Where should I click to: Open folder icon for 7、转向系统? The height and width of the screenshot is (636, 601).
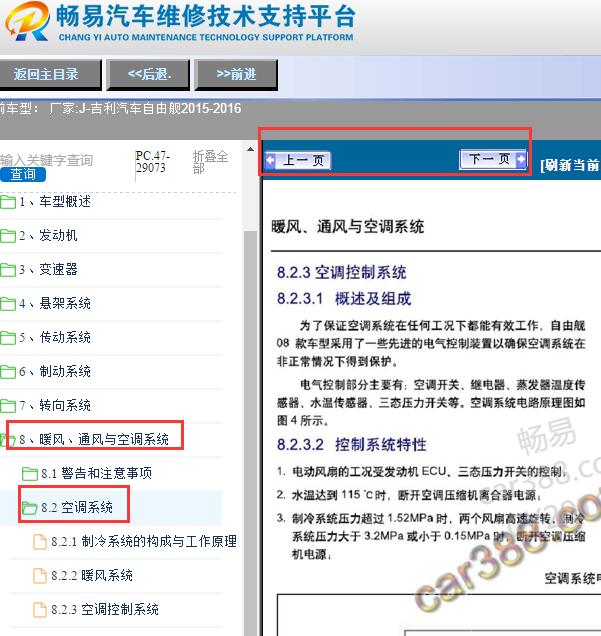(x=8, y=406)
